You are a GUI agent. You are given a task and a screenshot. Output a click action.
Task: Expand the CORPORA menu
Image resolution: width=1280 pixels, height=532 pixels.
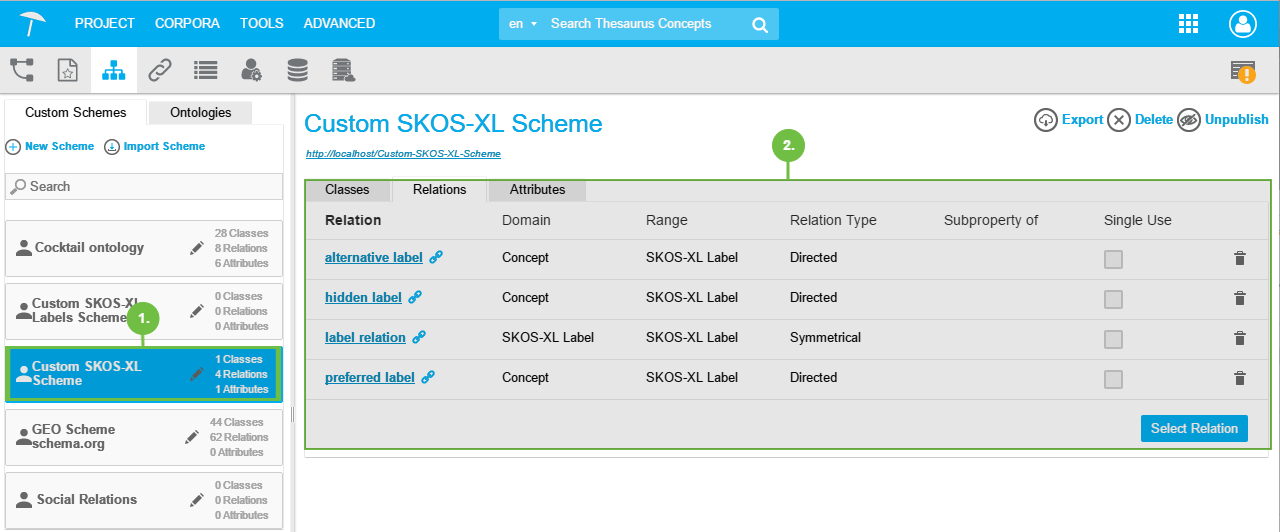187,23
